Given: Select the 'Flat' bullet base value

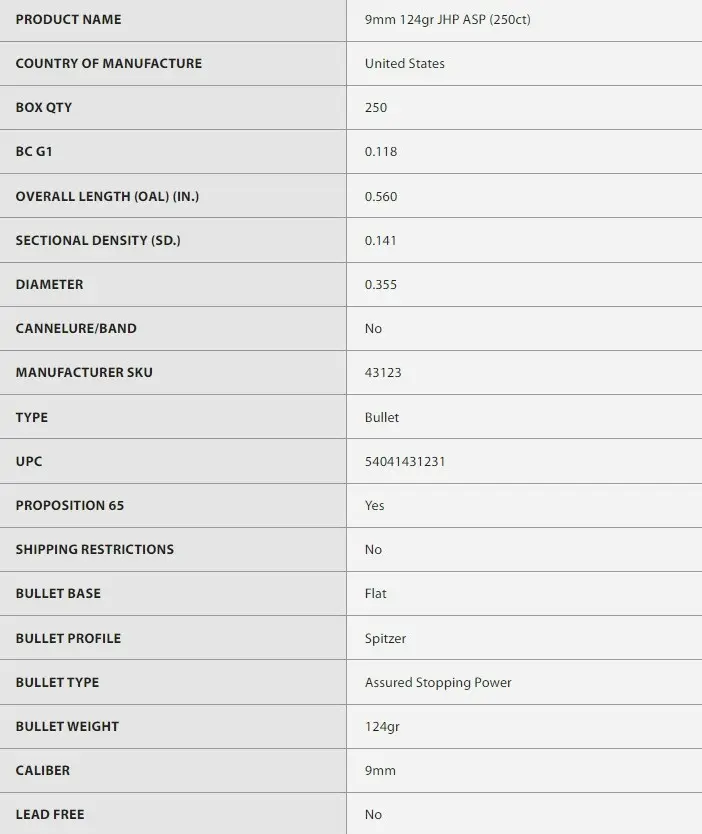Looking at the screenshot, I should tap(376, 593).
